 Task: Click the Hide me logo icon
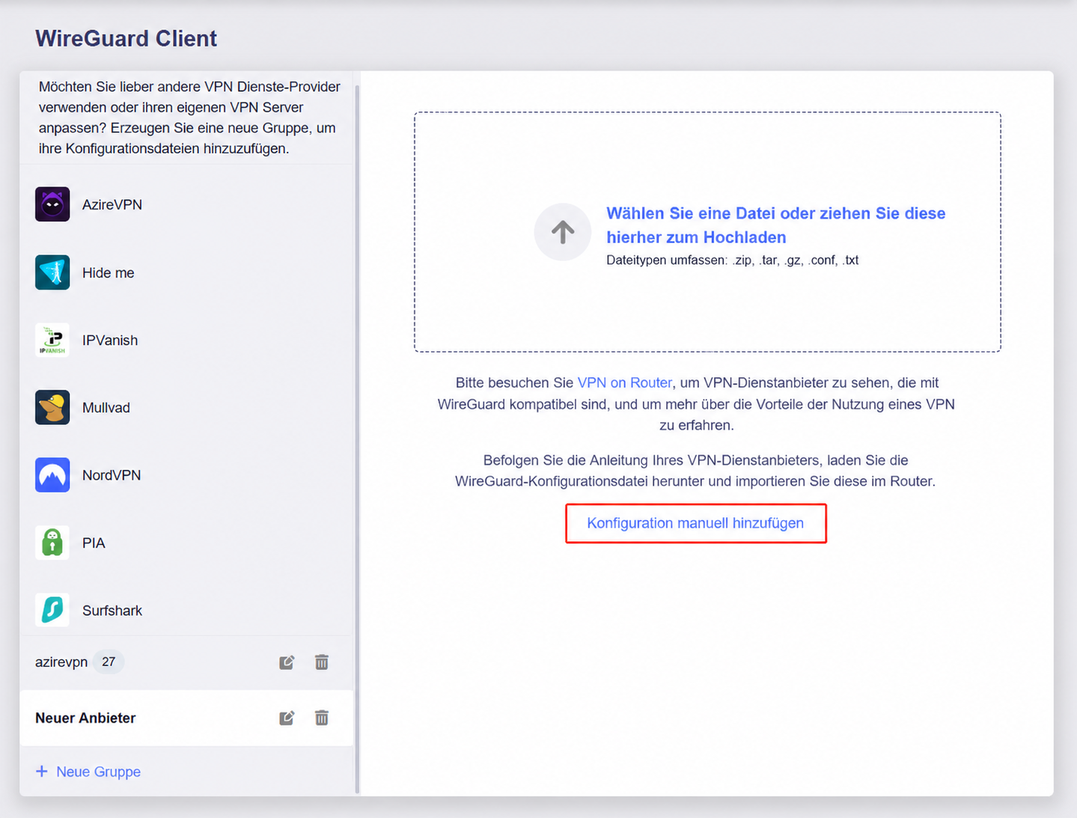click(52, 272)
